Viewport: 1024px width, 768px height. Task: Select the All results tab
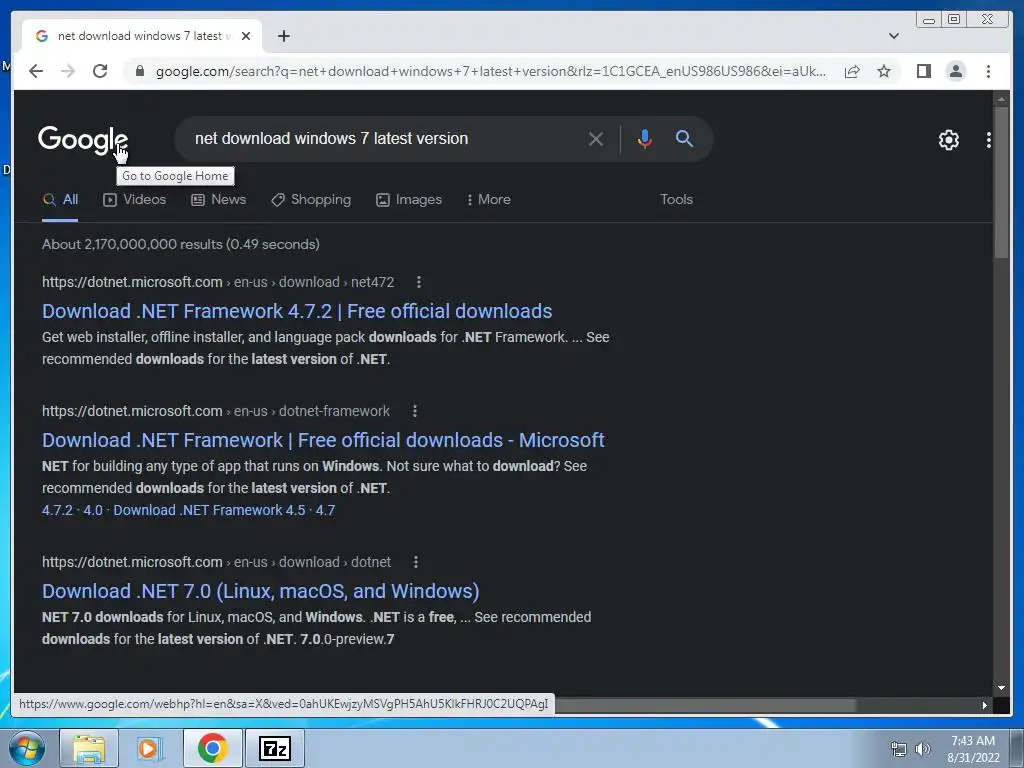(60, 200)
